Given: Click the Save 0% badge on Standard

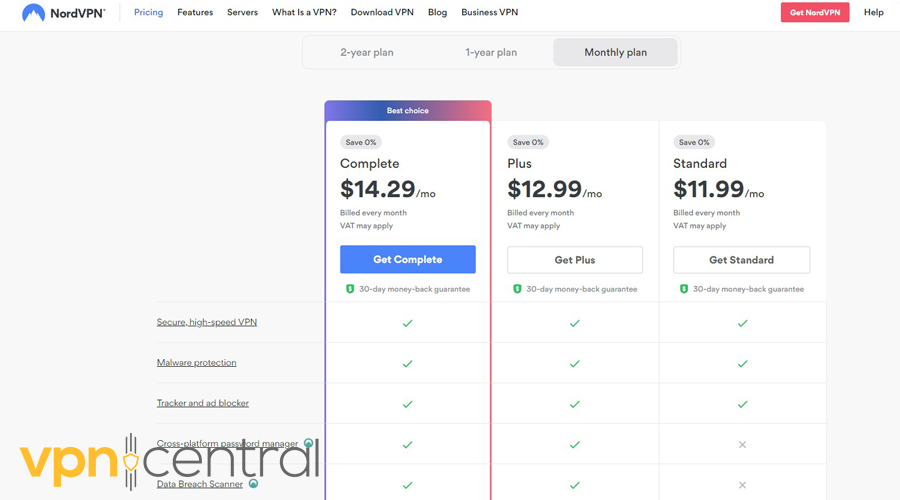Looking at the screenshot, I should 694,142.
